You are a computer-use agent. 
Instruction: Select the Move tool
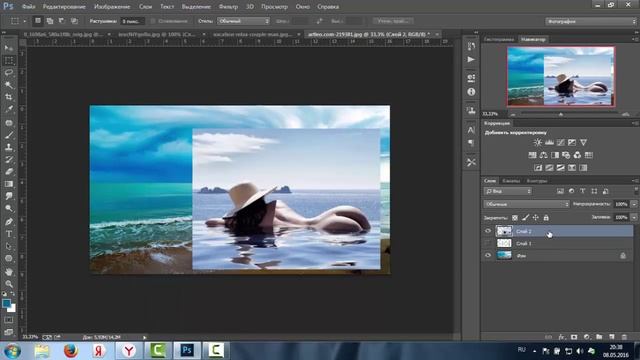click(x=9, y=48)
